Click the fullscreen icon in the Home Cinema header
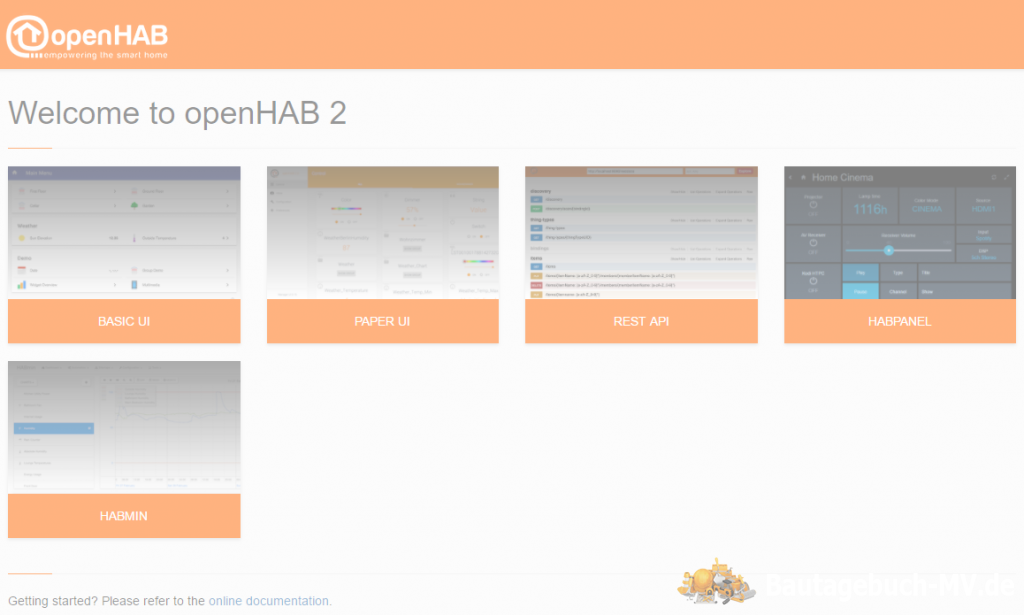 tap(1005, 177)
